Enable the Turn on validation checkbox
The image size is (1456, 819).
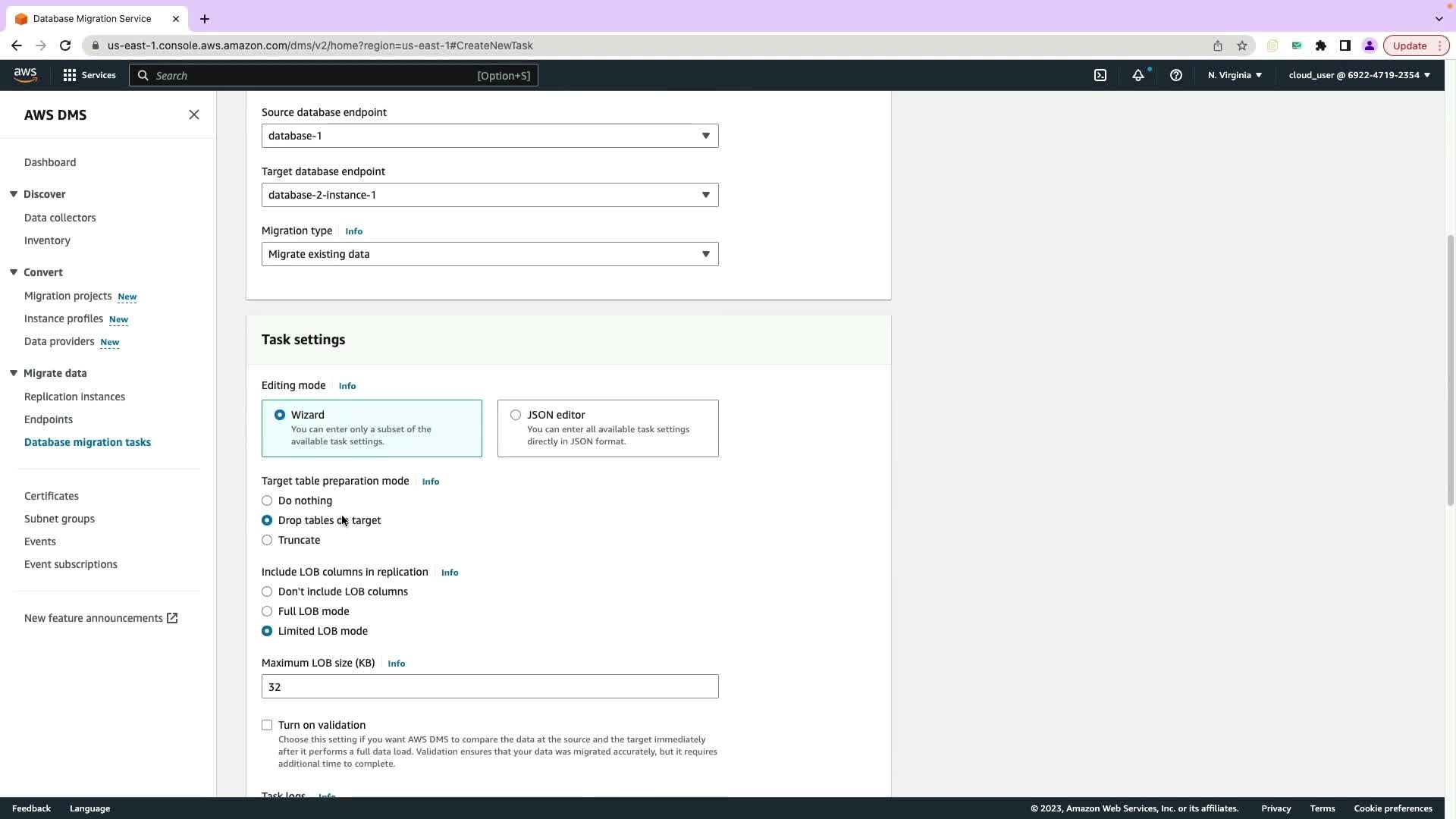point(267,725)
